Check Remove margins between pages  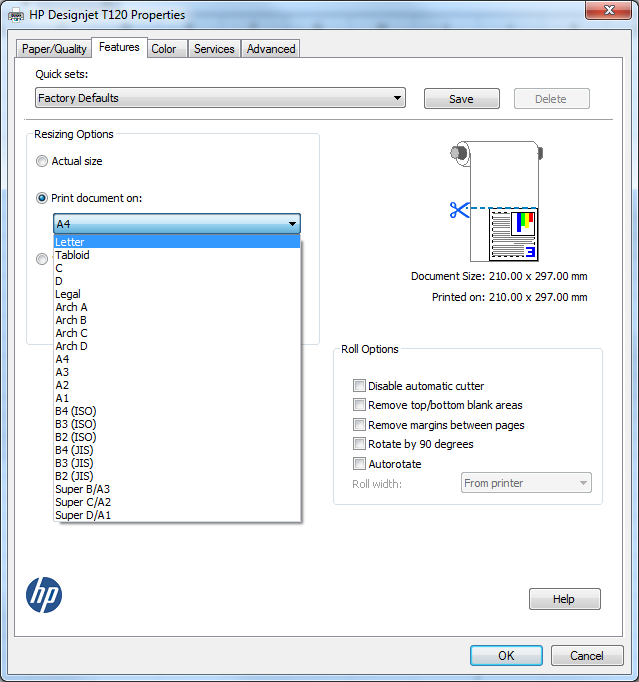pos(359,425)
